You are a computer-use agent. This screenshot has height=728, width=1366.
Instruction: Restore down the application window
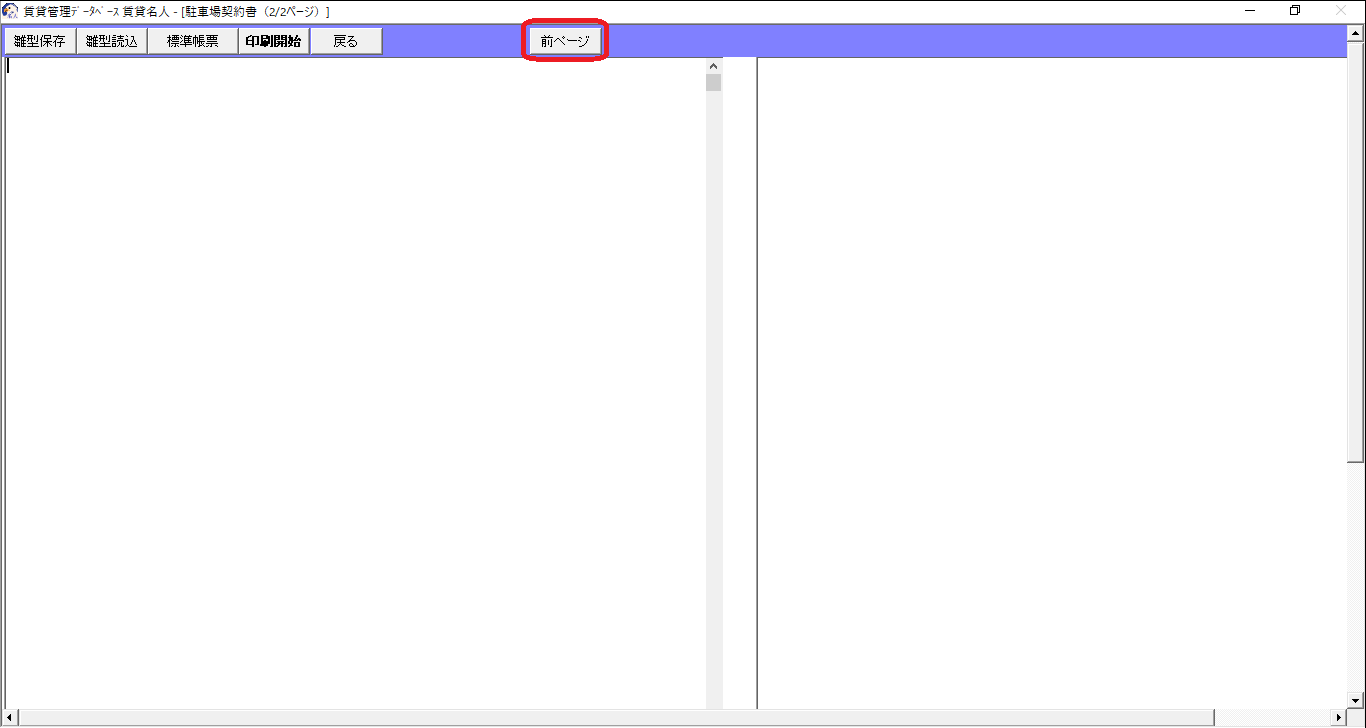(1295, 11)
